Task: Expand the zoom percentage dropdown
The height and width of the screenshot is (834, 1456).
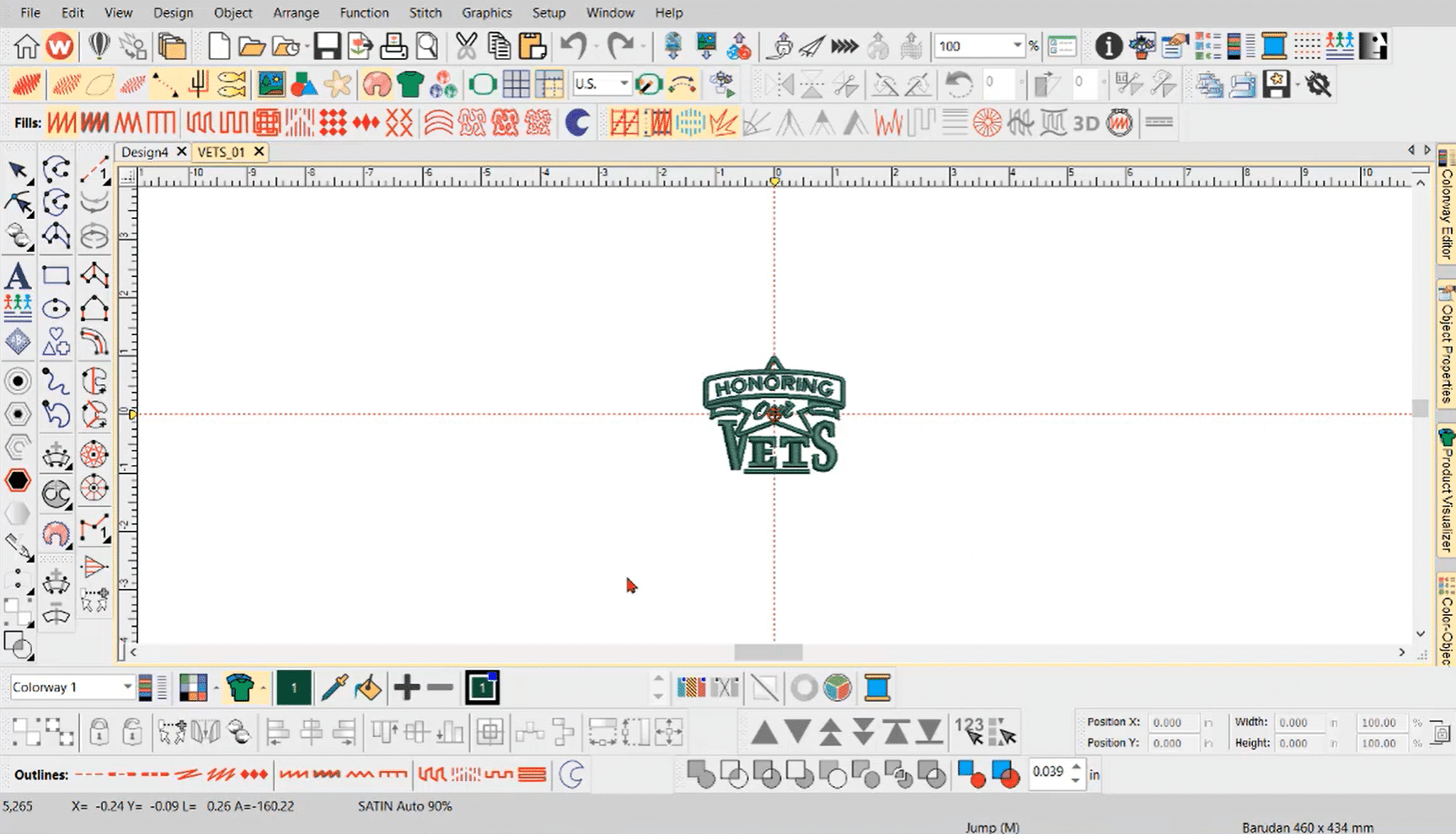Action: pos(1017,45)
